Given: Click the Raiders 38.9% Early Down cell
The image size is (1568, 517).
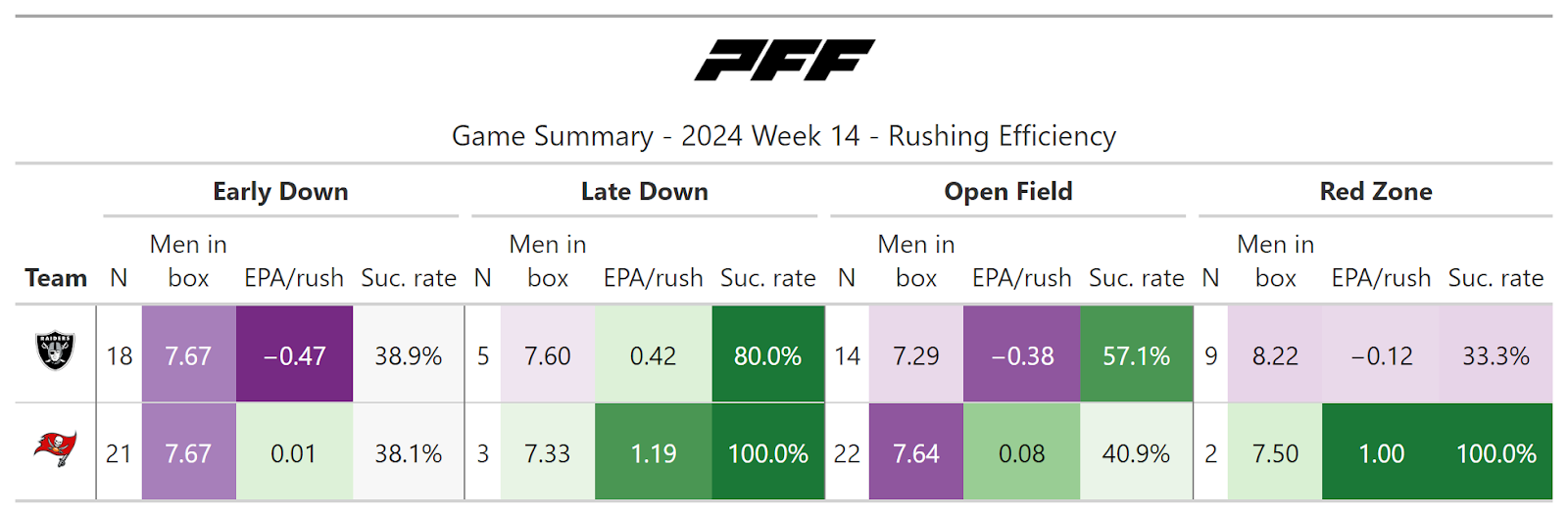Looking at the screenshot, I should (408, 355).
